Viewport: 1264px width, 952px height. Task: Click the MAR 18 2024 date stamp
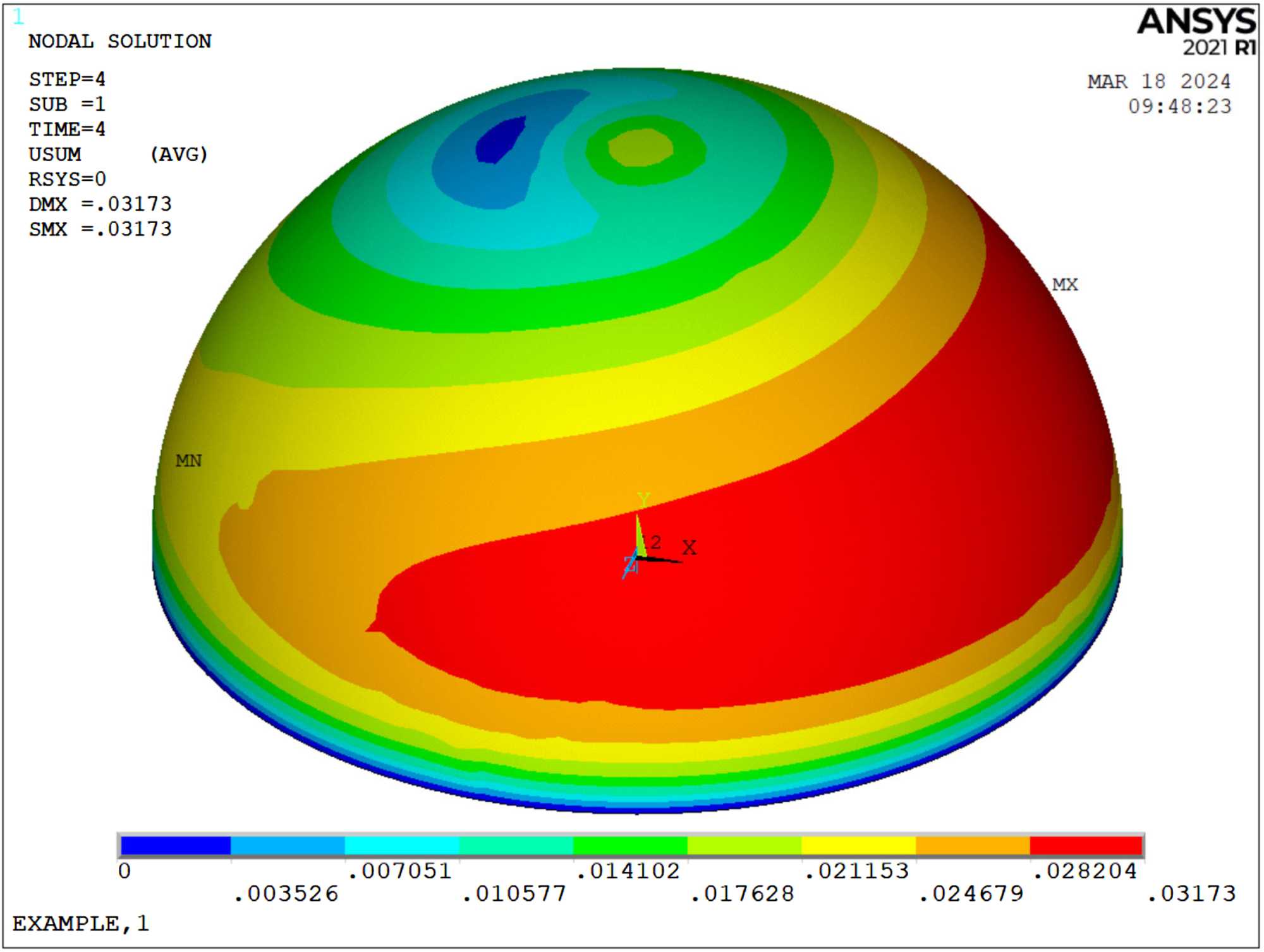(1158, 82)
